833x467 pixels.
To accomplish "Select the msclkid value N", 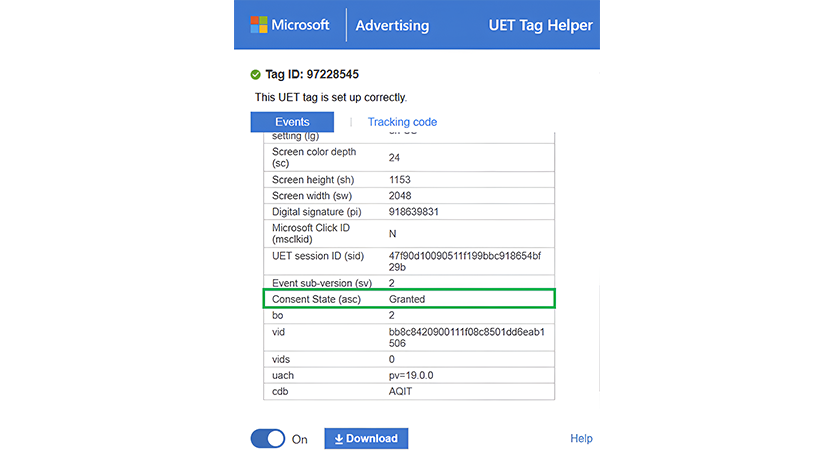I will coord(393,234).
